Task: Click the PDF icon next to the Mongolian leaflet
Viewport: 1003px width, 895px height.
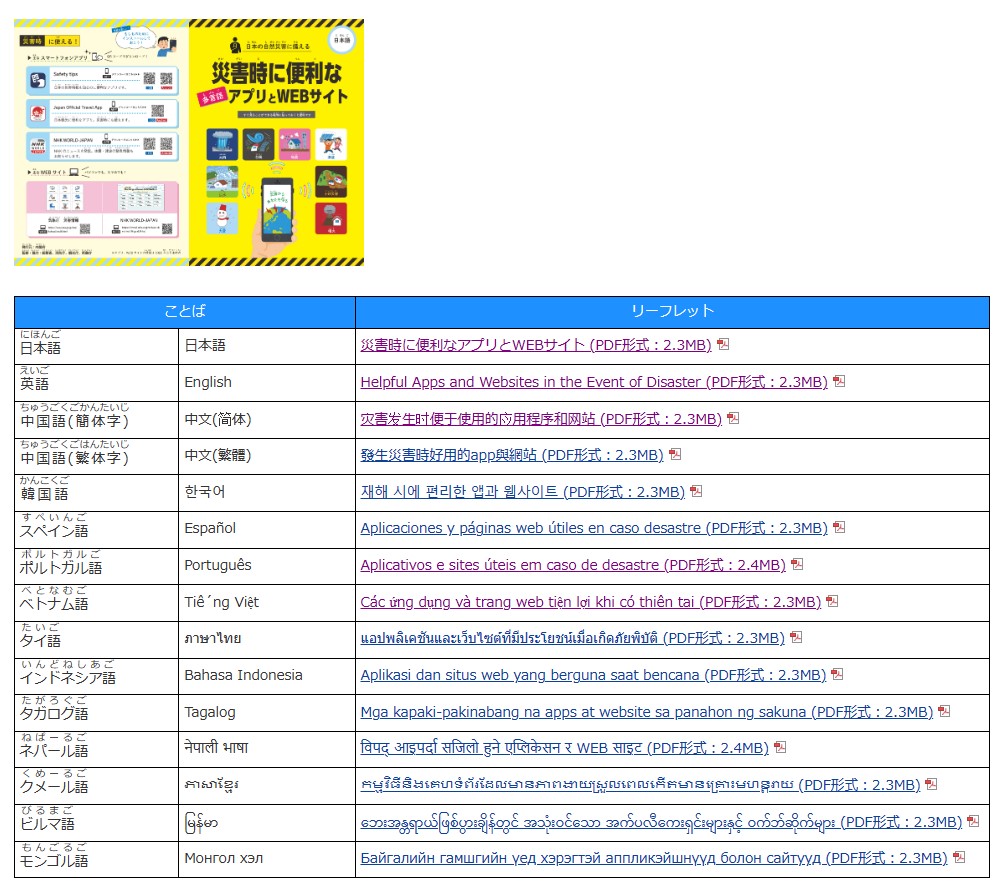Action: [x=959, y=857]
